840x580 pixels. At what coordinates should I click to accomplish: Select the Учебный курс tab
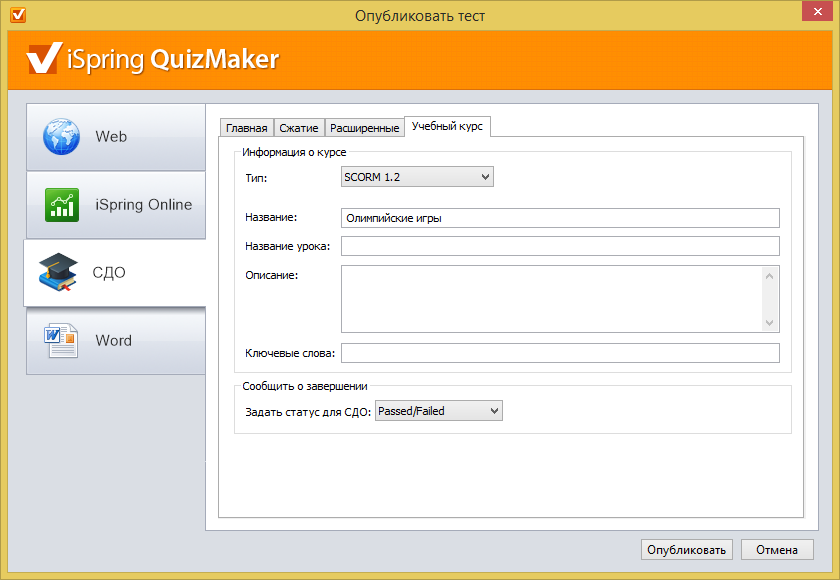(x=447, y=126)
